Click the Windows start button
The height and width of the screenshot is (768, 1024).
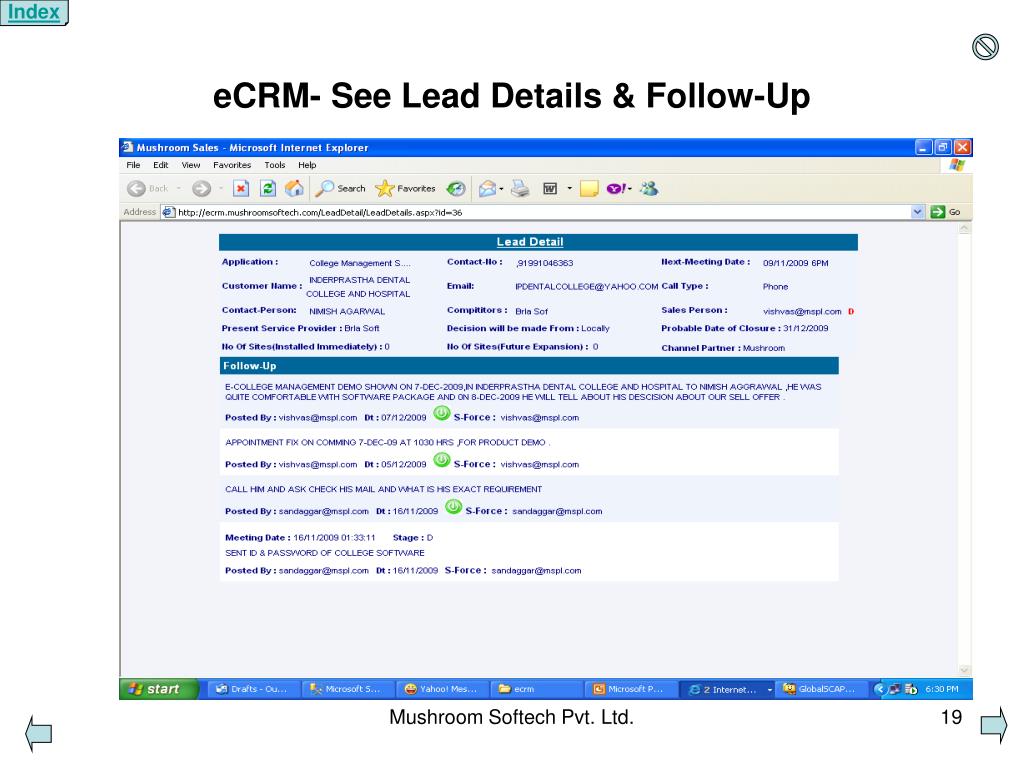158,689
